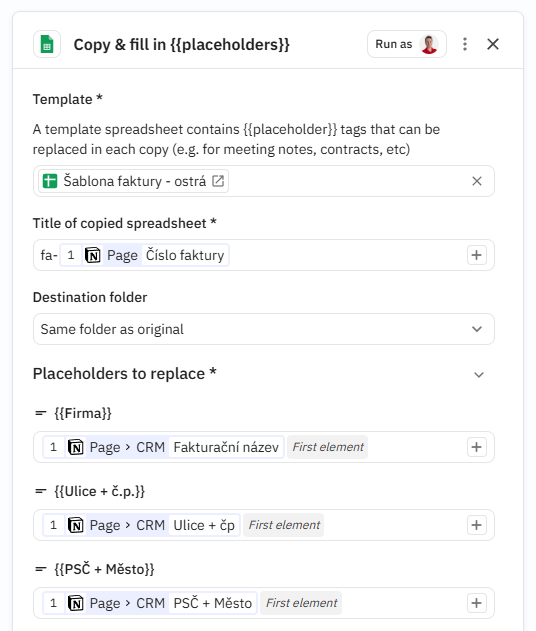The image size is (536, 631).
Task: Click the Google Sheets icon in header
Action: 47,44
